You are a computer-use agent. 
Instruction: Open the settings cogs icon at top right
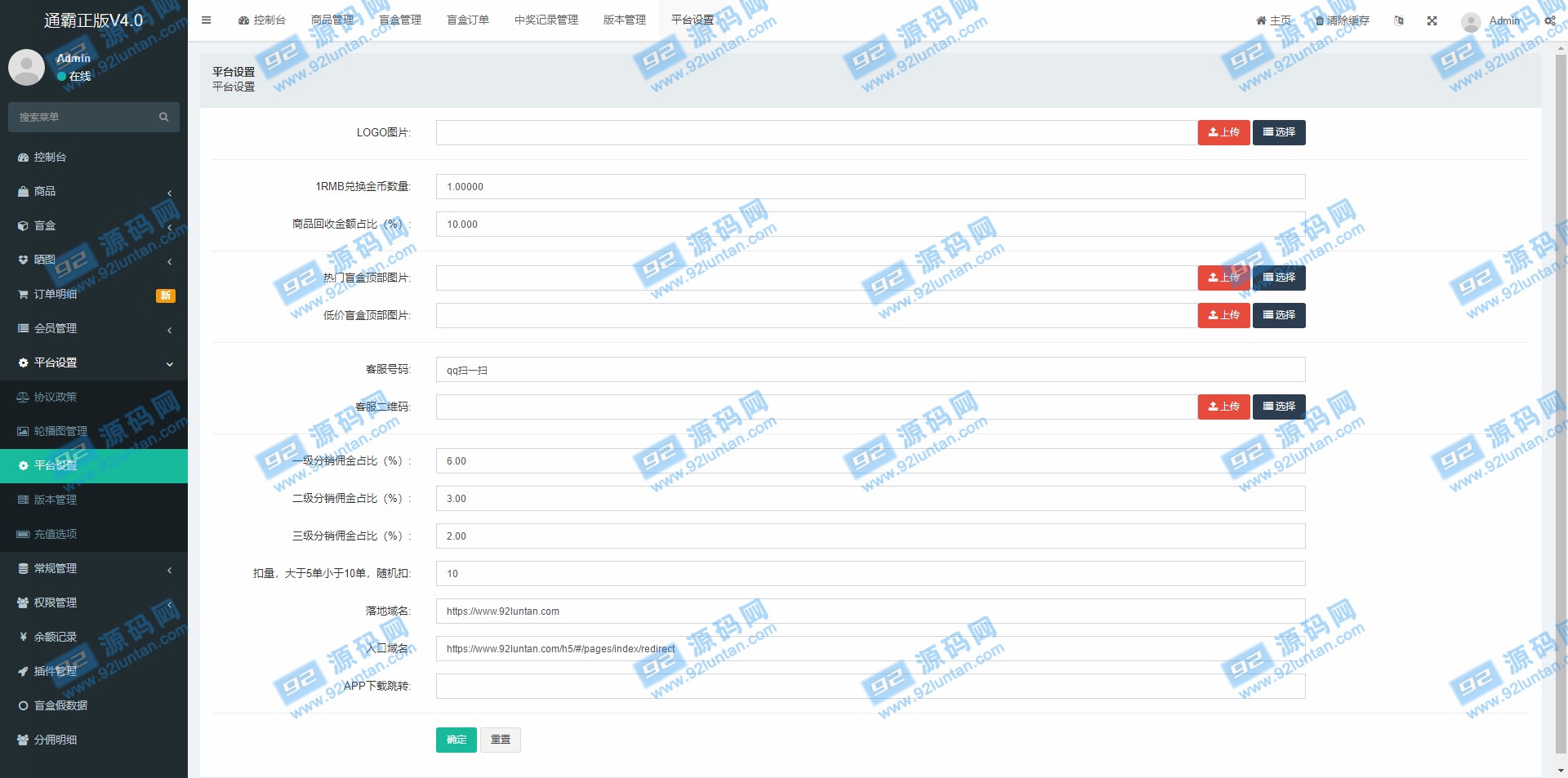tap(1550, 20)
